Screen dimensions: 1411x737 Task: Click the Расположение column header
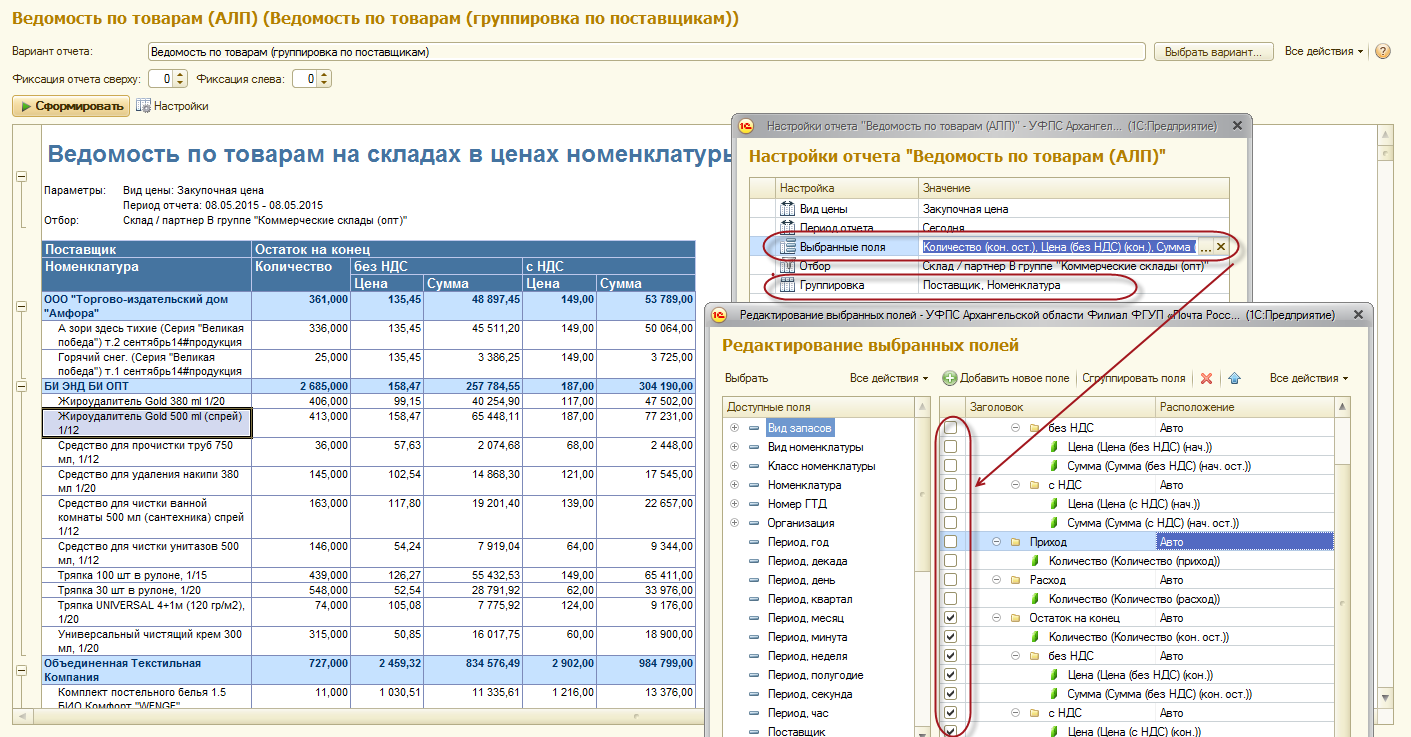click(1243, 407)
